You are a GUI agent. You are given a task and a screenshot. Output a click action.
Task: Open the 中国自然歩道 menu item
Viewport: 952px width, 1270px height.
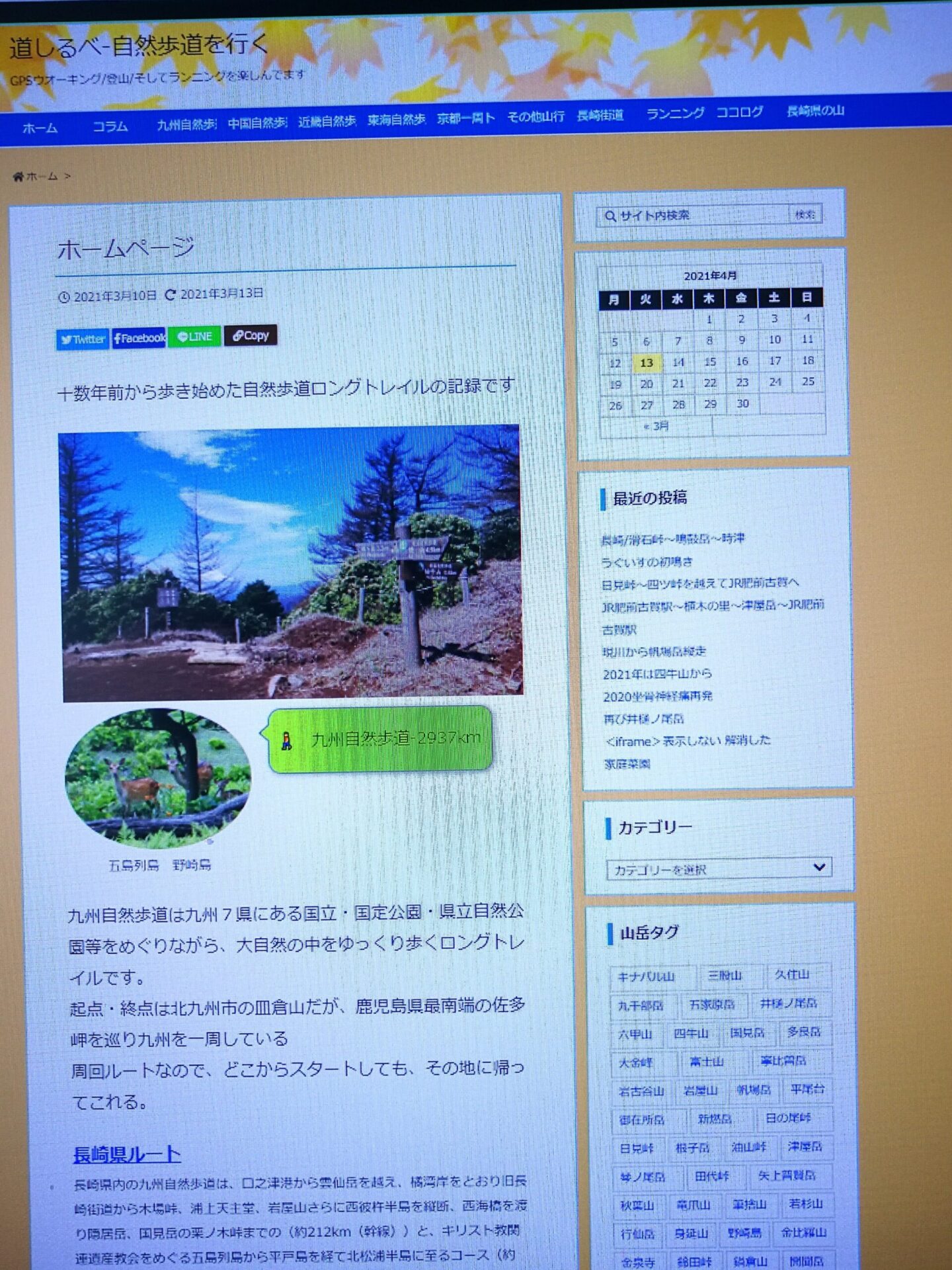point(257,123)
